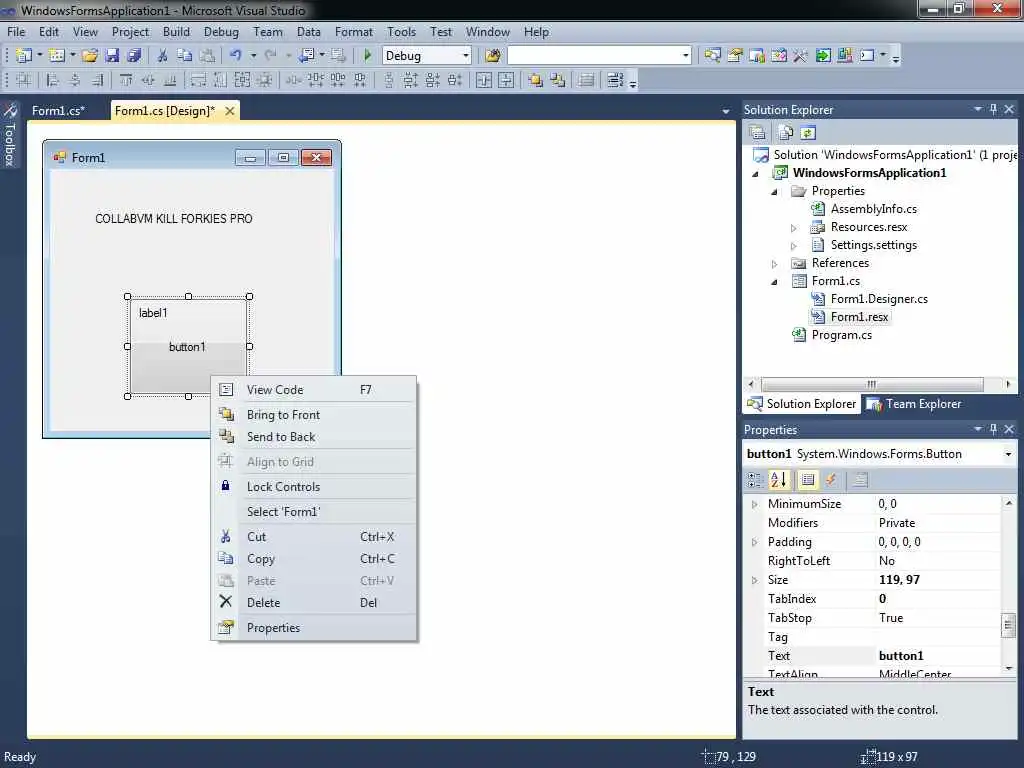Open the Debug configuration dropdown

pyautogui.click(x=466, y=56)
